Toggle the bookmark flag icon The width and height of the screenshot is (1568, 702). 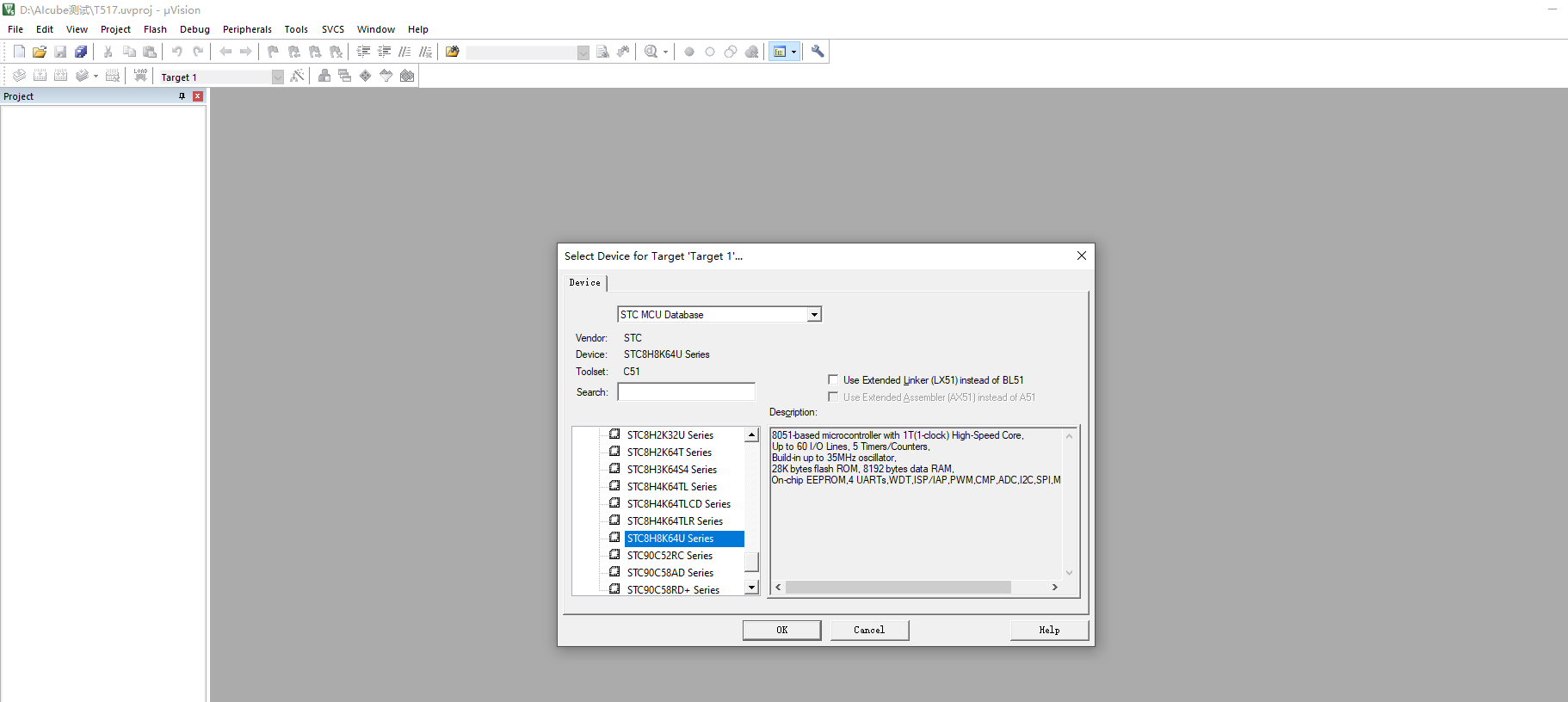coord(274,52)
